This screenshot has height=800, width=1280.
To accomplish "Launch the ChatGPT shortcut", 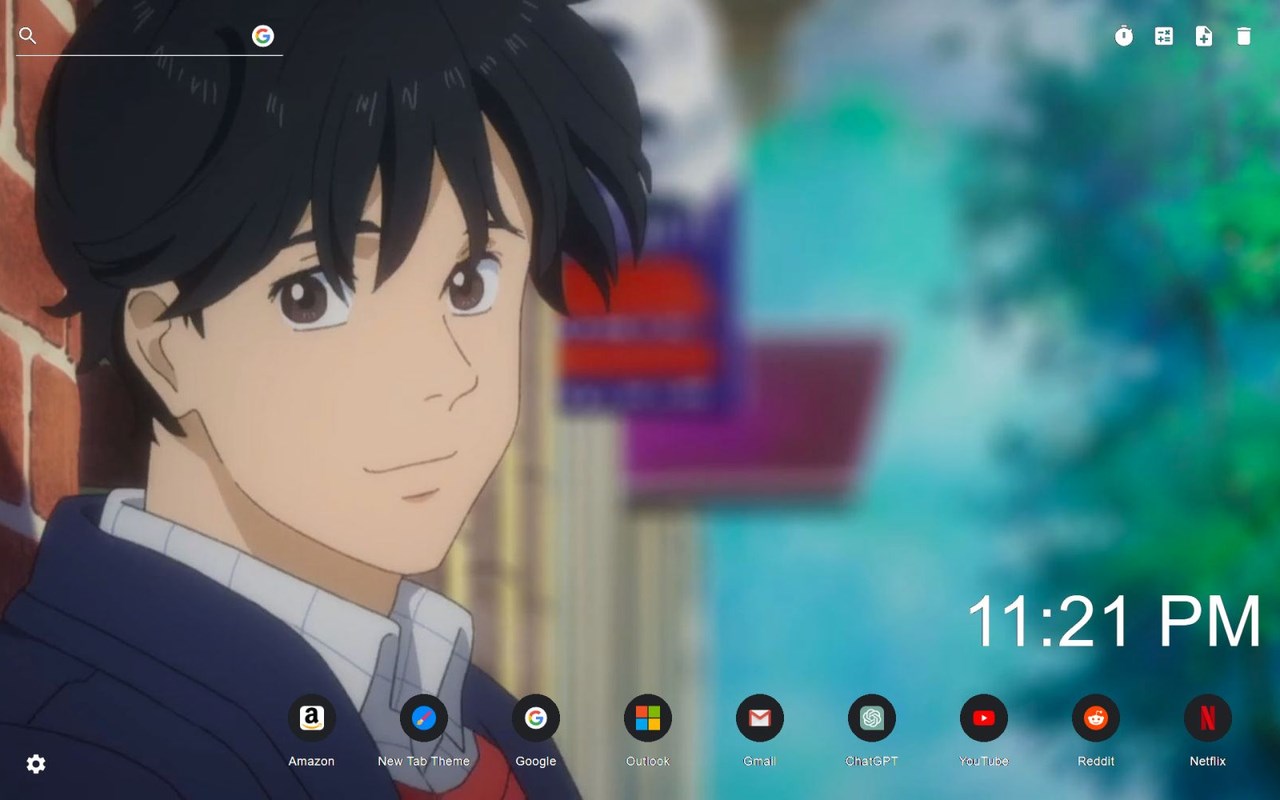I will click(x=872, y=718).
